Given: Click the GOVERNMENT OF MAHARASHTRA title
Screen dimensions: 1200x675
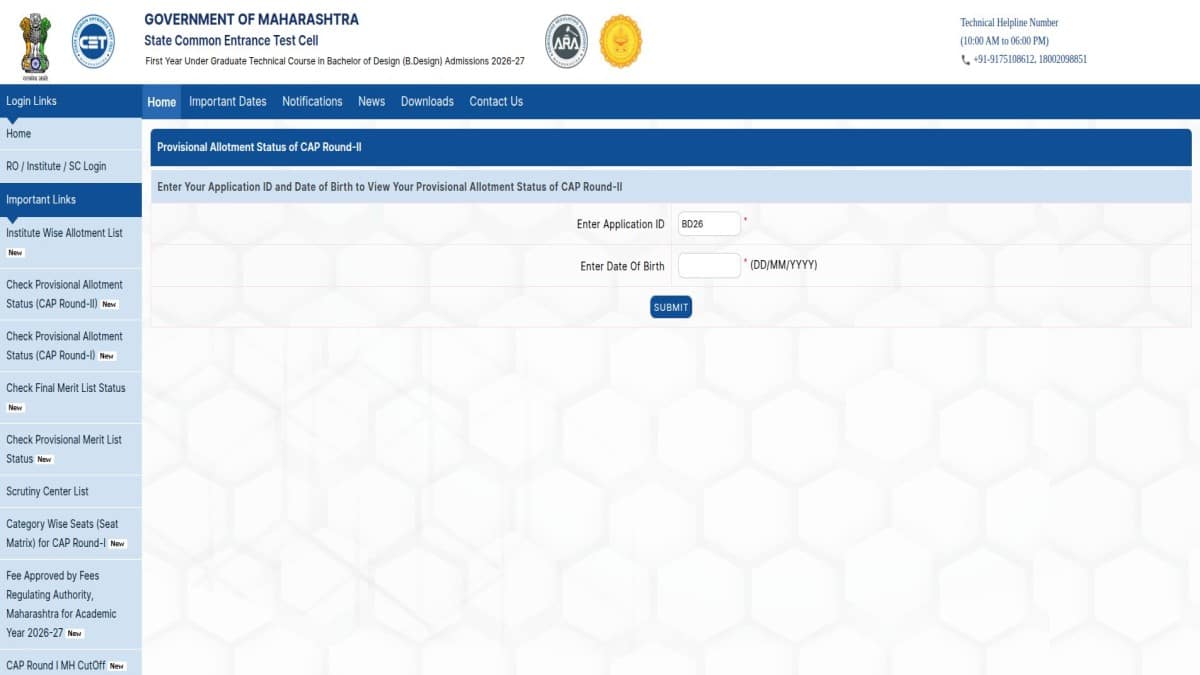Looking at the screenshot, I should coord(251,20).
